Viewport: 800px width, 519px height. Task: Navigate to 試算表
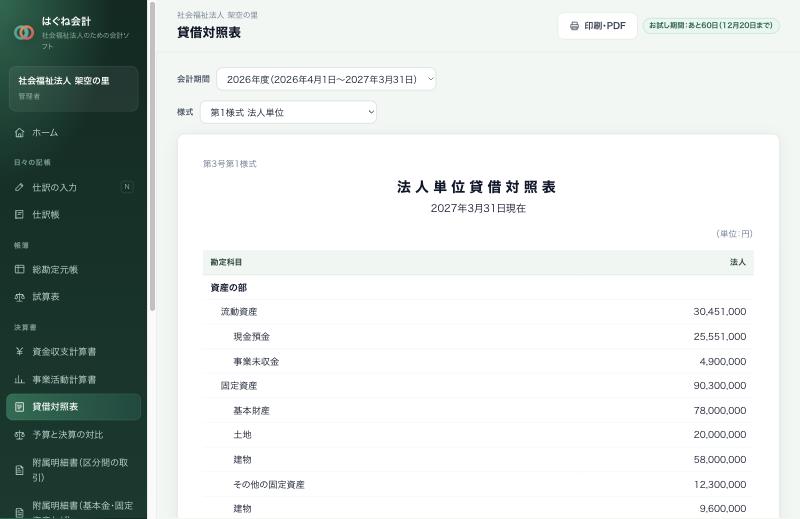[73, 296]
